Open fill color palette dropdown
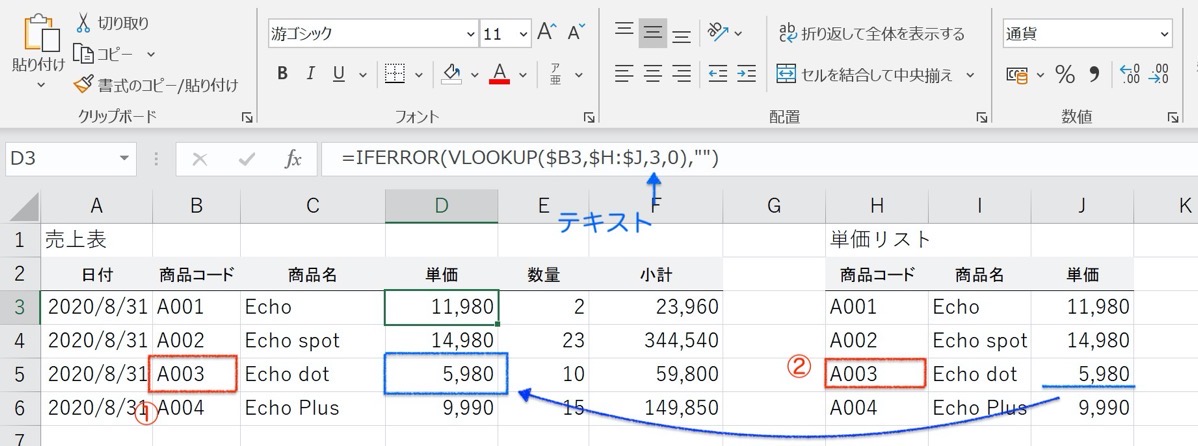 474,75
